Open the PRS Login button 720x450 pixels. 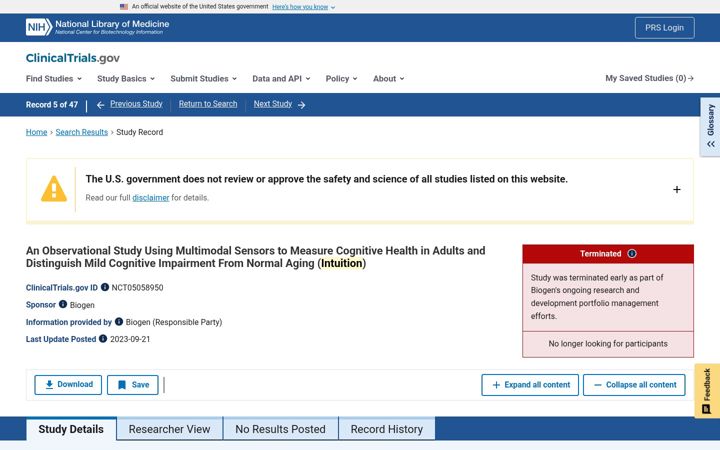[664, 28]
